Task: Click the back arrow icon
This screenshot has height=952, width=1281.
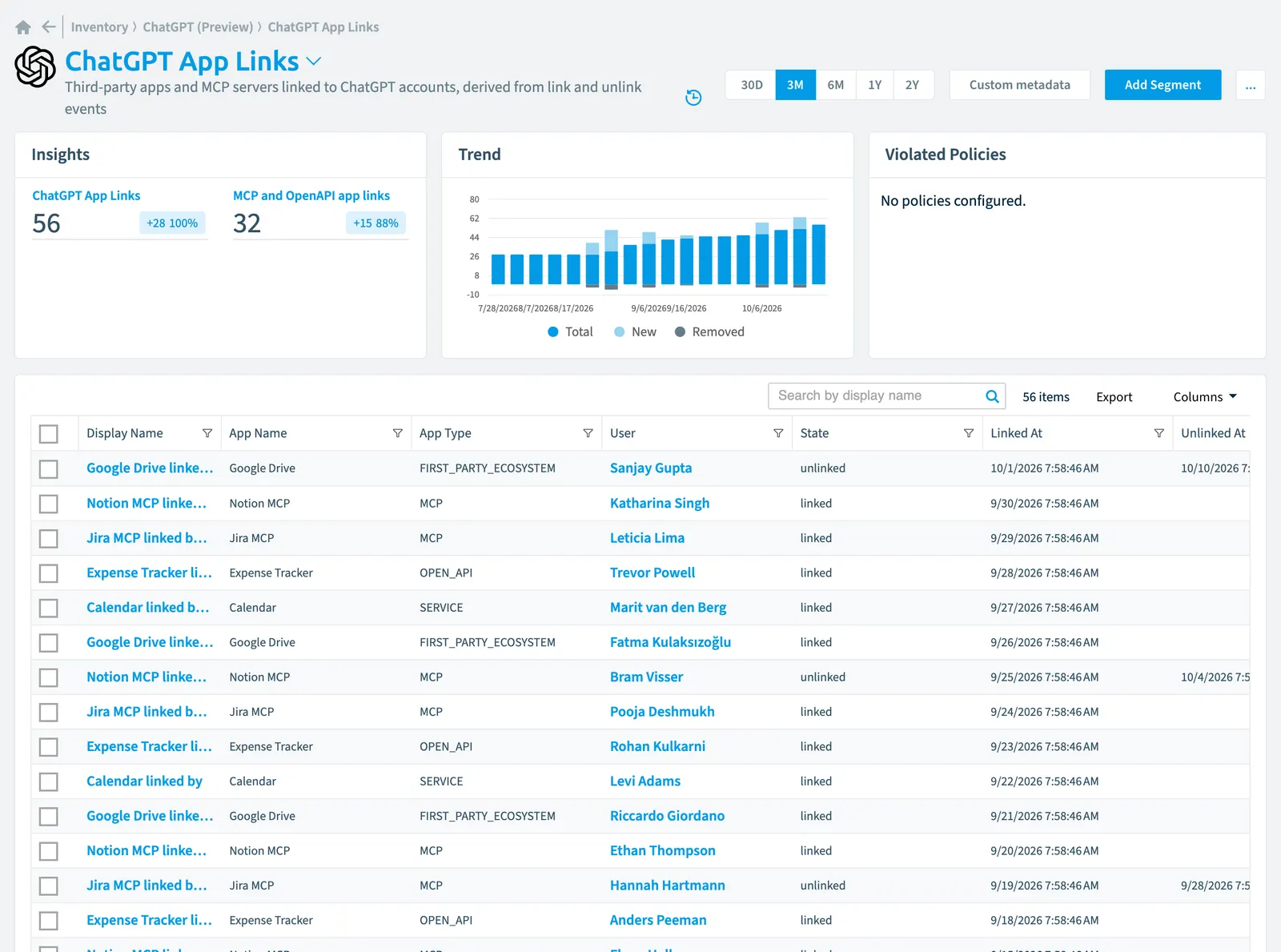Action: (49, 27)
